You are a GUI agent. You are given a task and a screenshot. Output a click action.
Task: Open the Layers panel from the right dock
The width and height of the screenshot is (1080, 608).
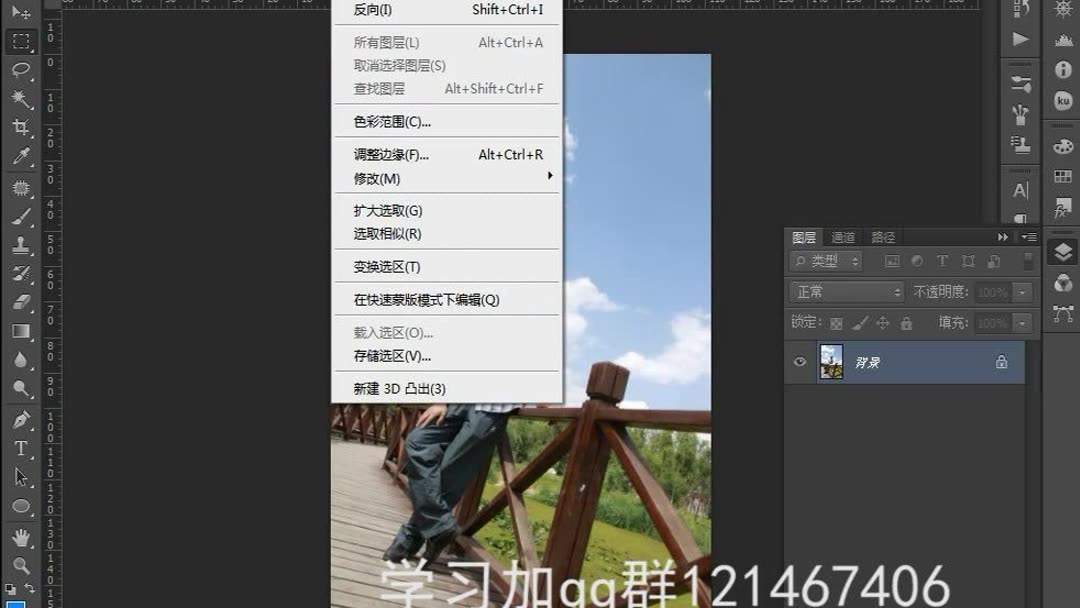[803, 237]
